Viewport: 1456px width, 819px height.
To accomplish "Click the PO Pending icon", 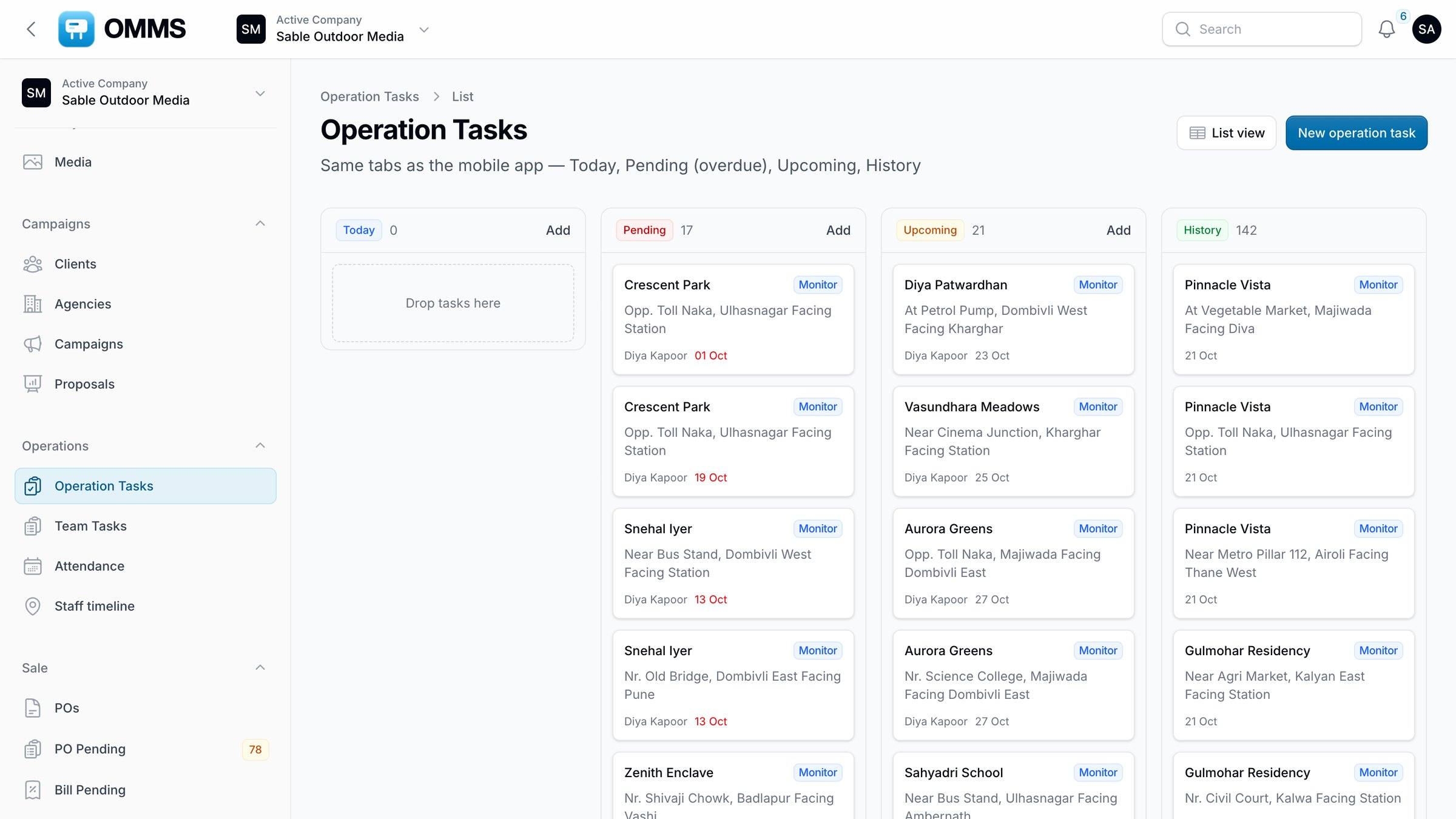I will 33,749.
